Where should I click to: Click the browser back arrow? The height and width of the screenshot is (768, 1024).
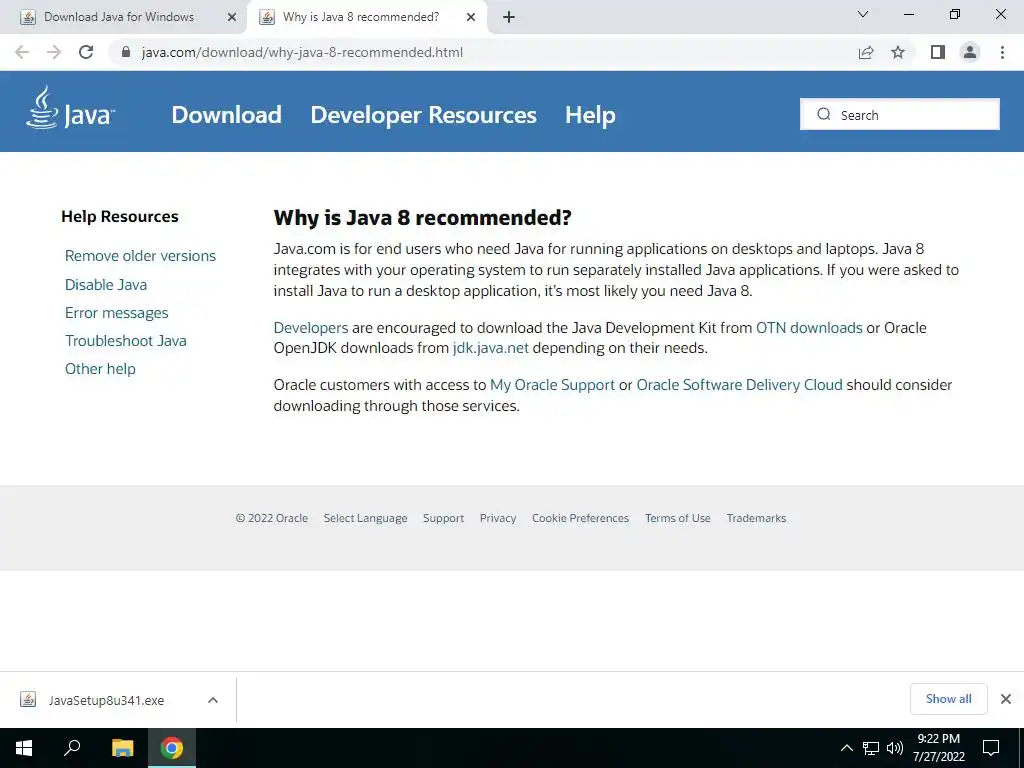[x=22, y=52]
